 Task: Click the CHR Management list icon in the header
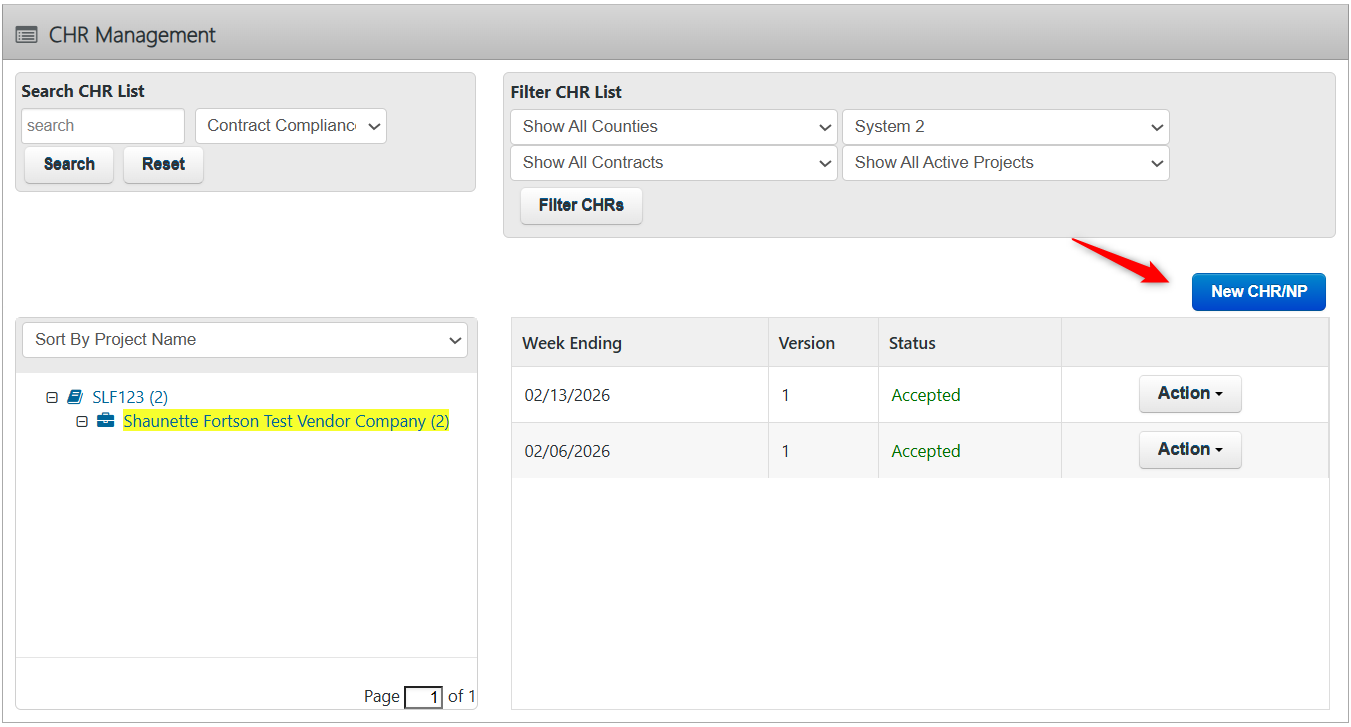[x=26, y=32]
